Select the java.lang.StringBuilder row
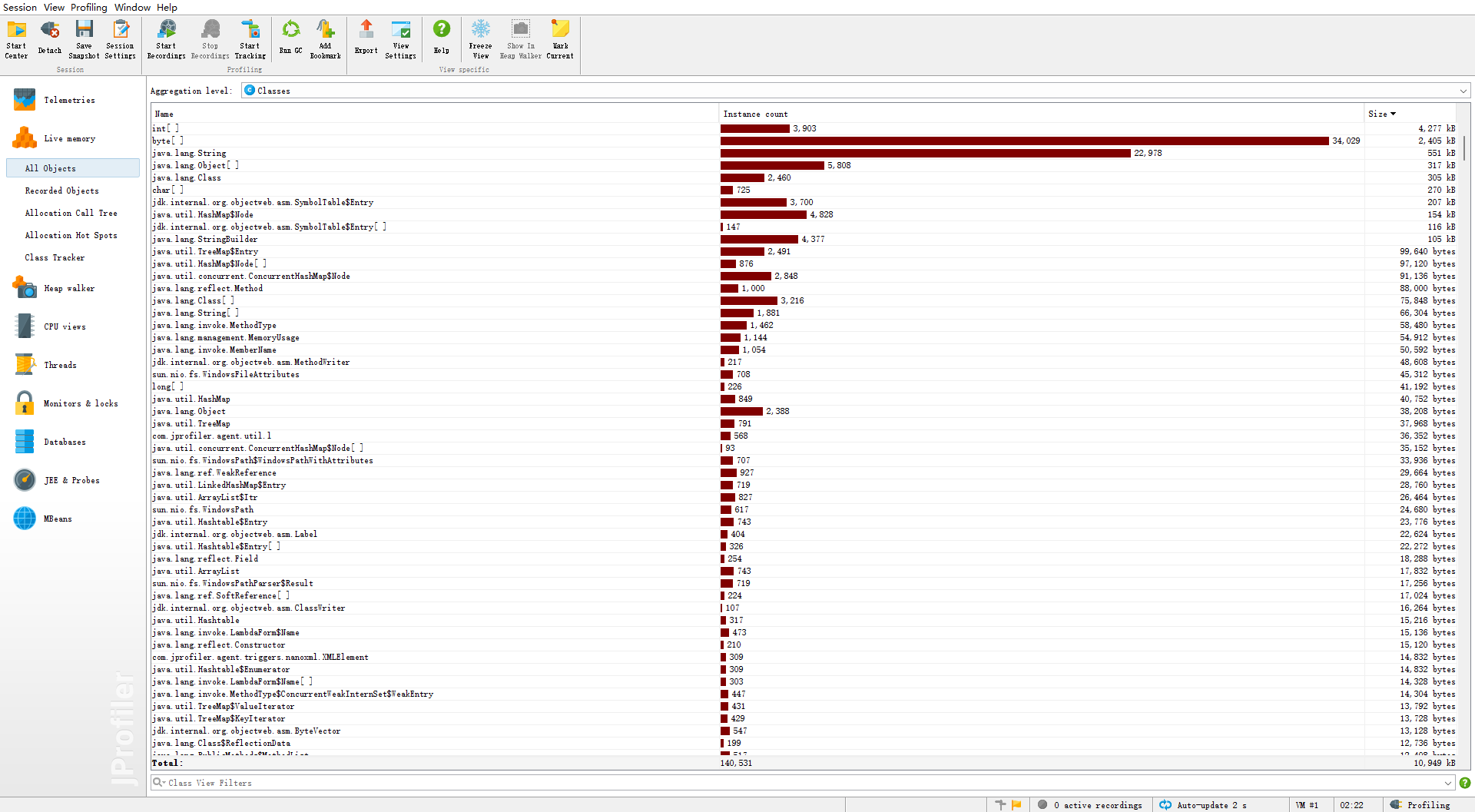This screenshot has width=1475, height=812. [804, 239]
